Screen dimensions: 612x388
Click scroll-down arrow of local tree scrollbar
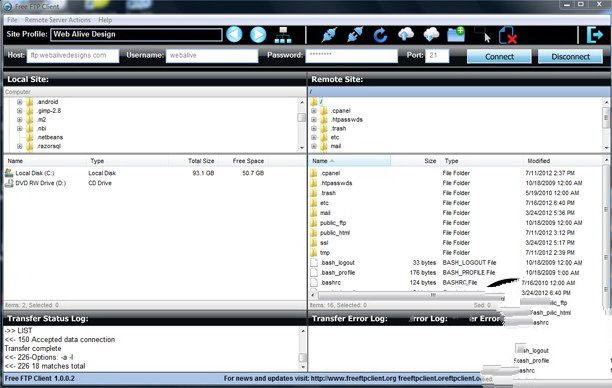tap(302, 148)
